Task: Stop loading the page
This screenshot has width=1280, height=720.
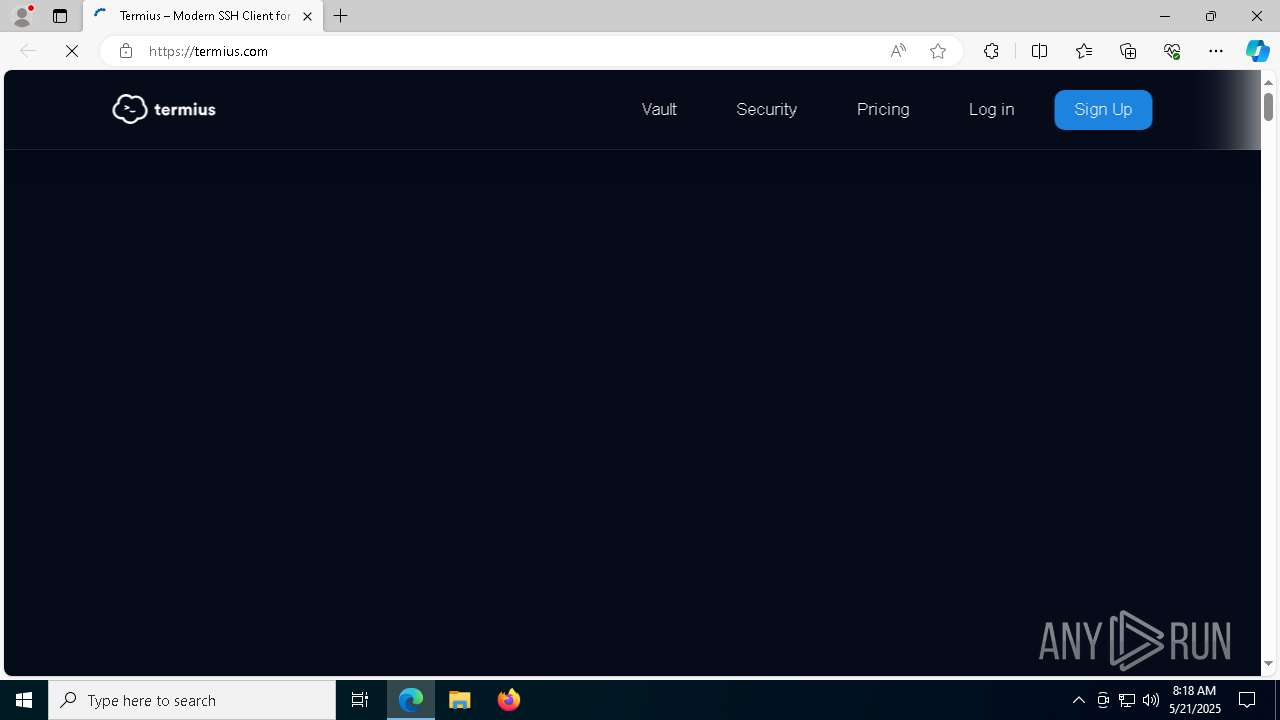Action: click(x=72, y=51)
